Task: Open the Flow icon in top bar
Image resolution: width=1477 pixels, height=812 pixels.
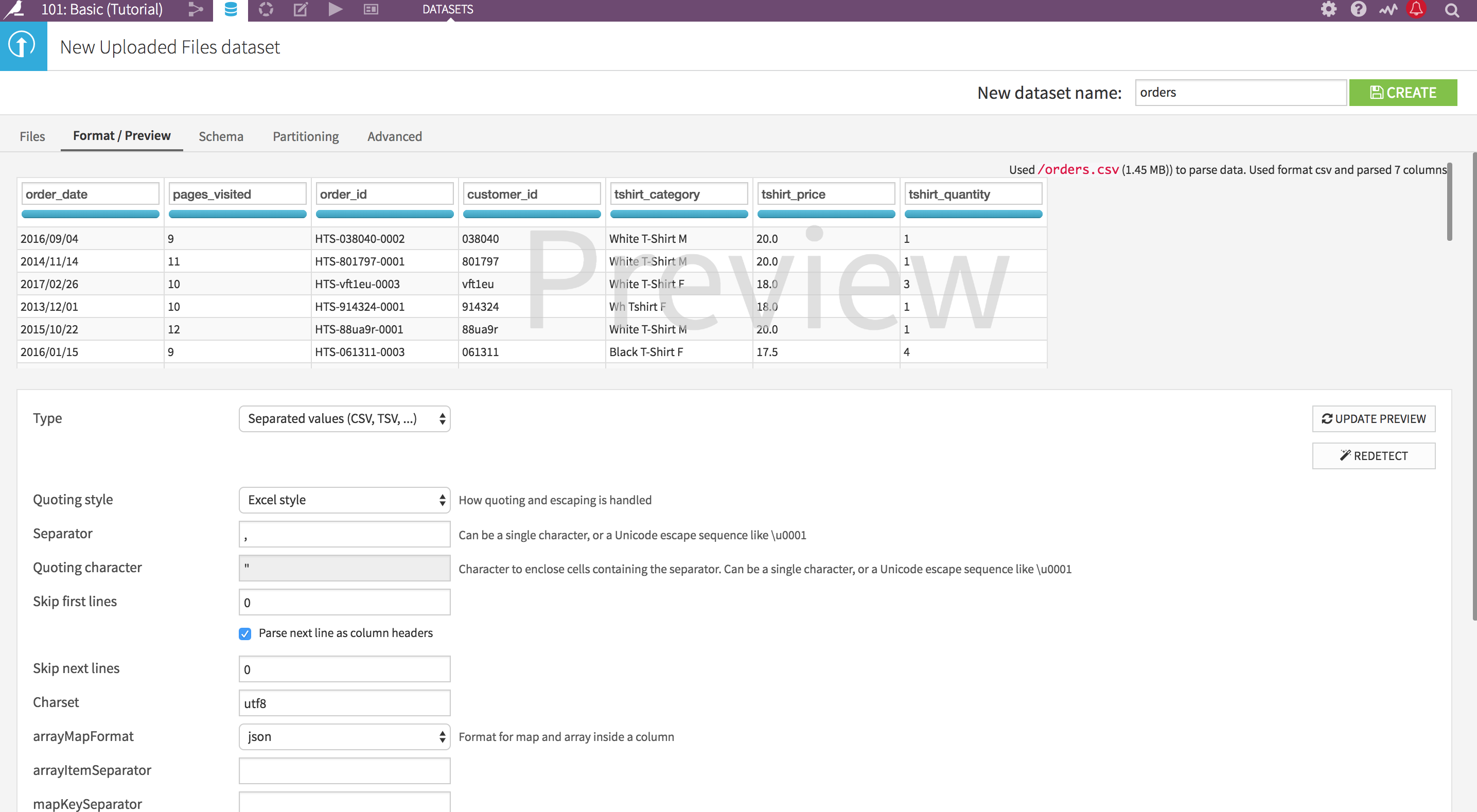Action: pos(196,9)
